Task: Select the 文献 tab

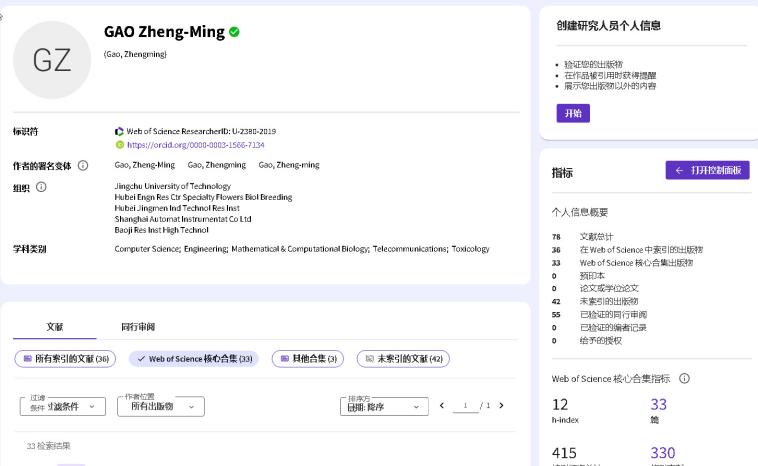Action: (55, 327)
